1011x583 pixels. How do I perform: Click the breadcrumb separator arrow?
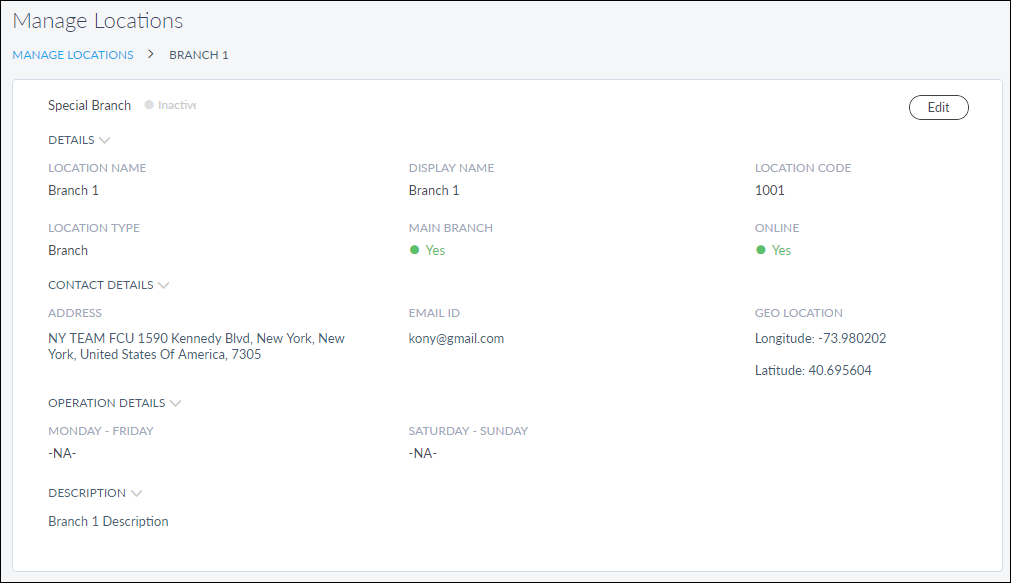coord(151,55)
